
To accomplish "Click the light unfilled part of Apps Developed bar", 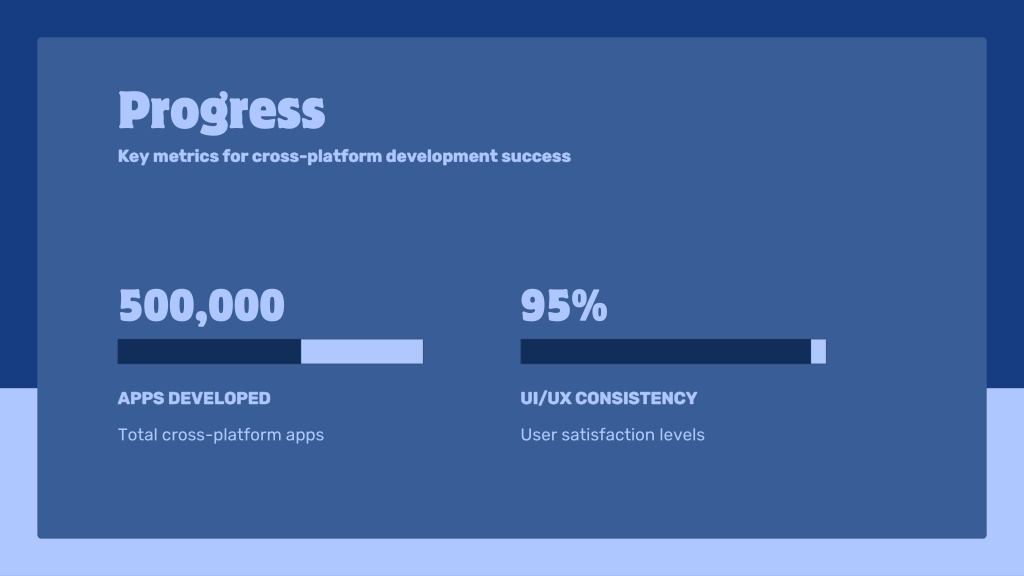I will 361,352.
